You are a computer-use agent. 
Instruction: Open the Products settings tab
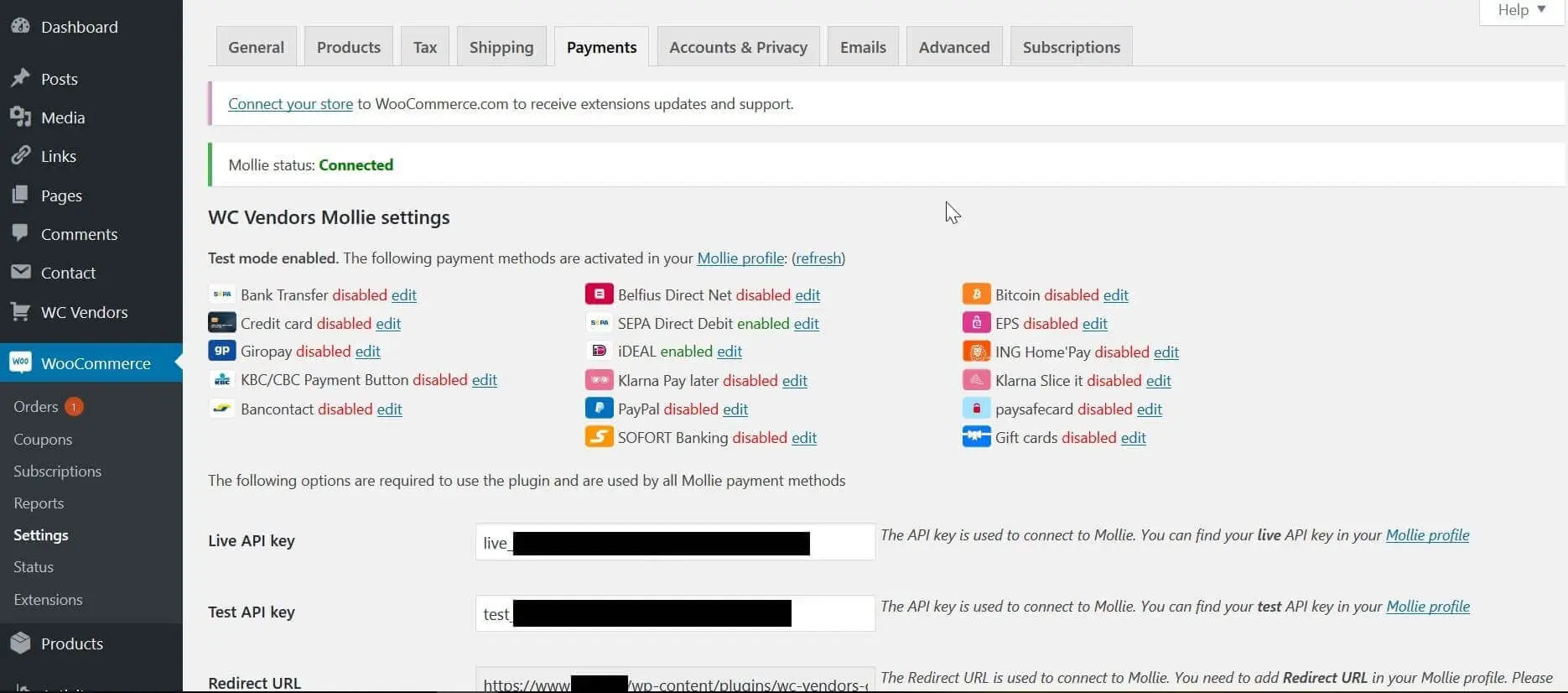(349, 47)
